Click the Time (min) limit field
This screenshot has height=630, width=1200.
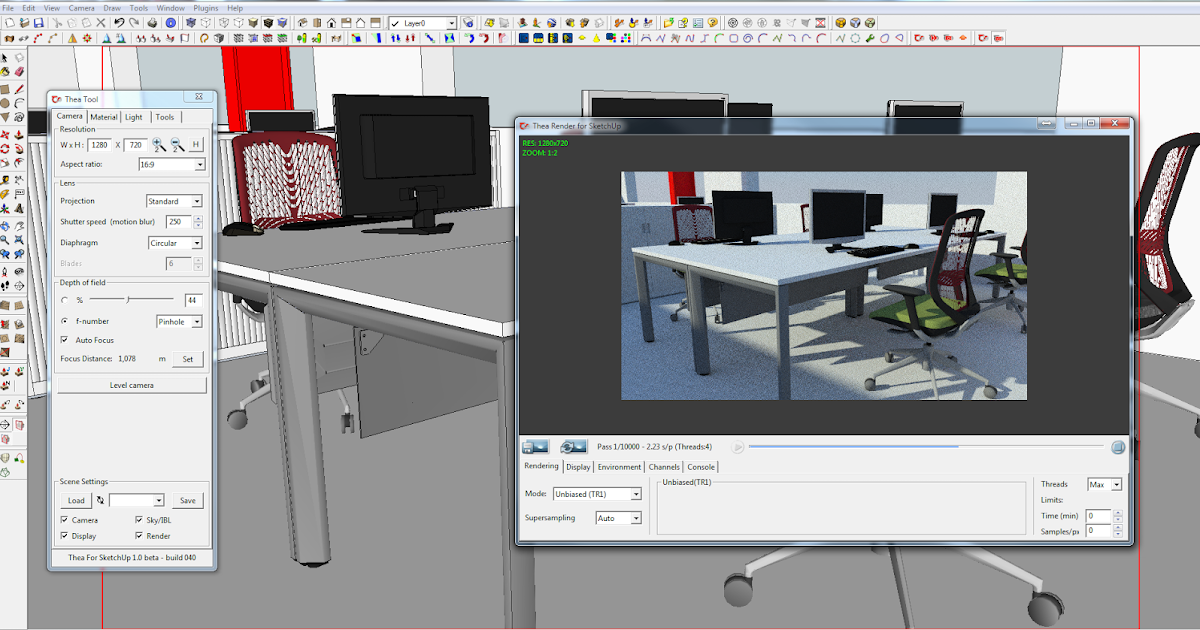tap(1099, 516)
